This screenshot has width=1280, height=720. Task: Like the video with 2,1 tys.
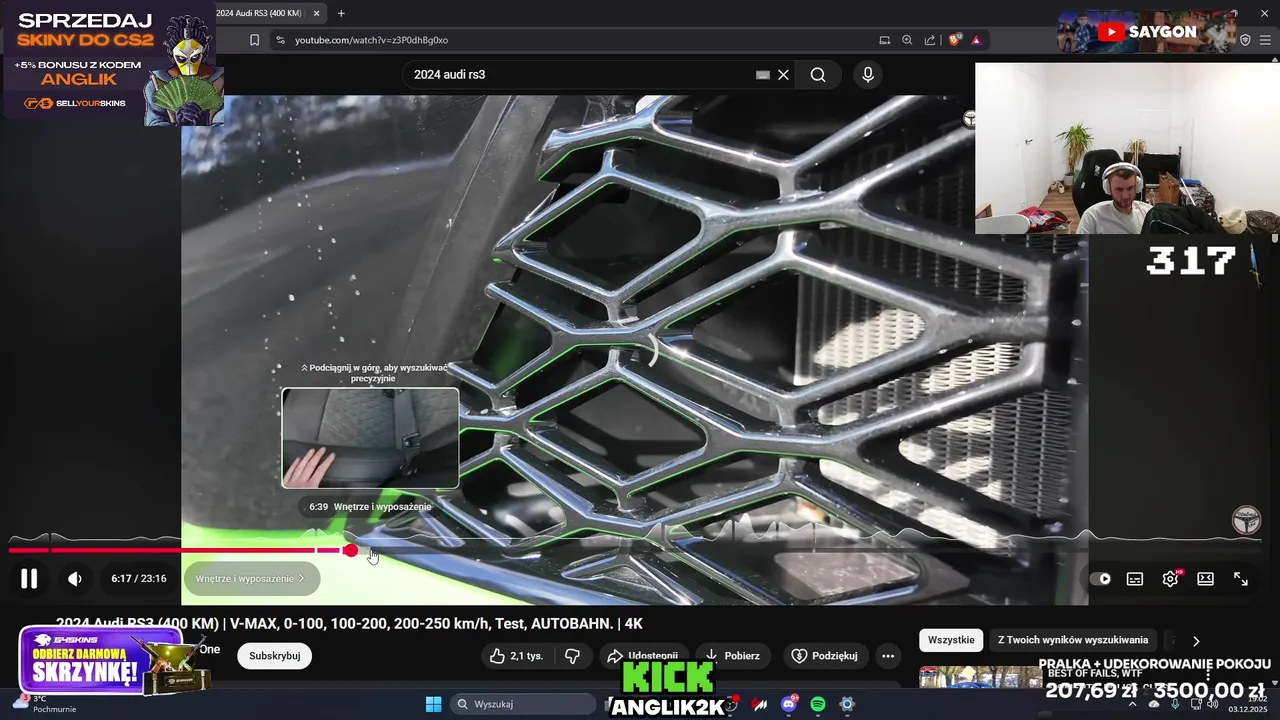click(x=516, y=656)
